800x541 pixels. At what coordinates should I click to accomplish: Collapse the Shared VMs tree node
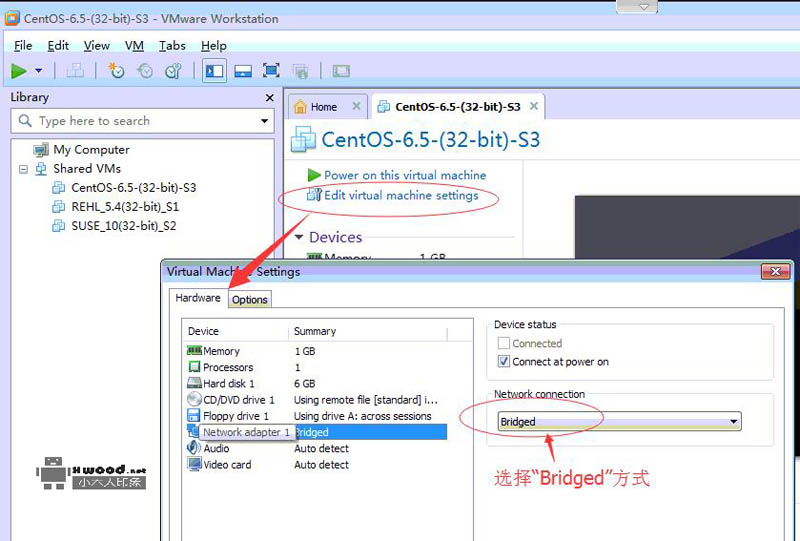(24, 169)
